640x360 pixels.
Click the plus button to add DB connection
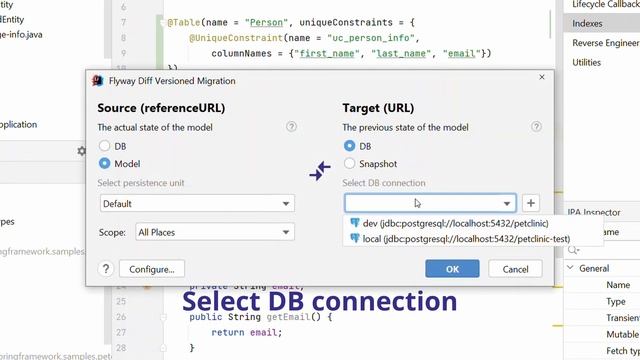coord(531,203)
